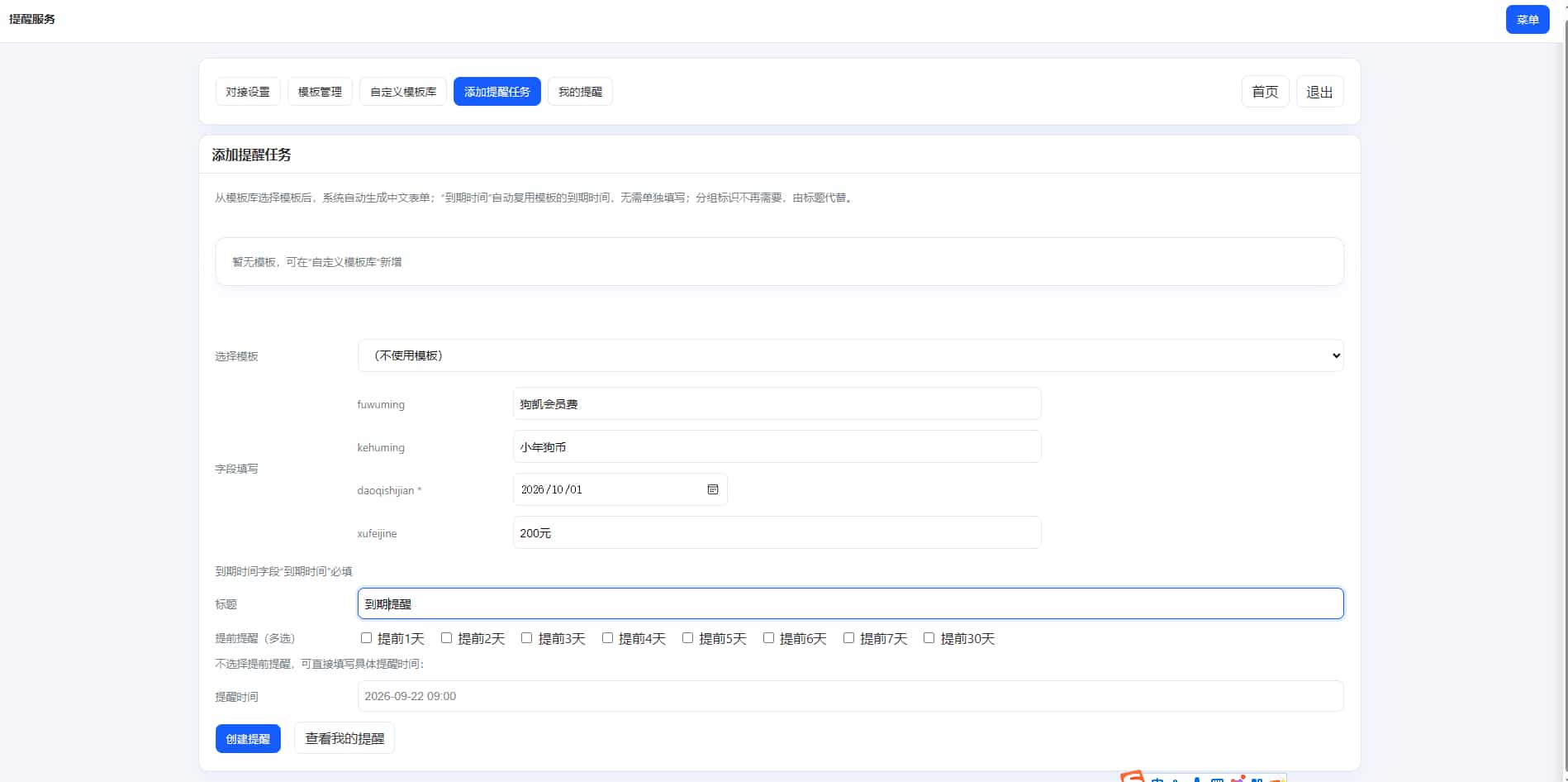Focus the fuwuming input field
Viewport: 1568px width, 782px height.
pos(777,404)
